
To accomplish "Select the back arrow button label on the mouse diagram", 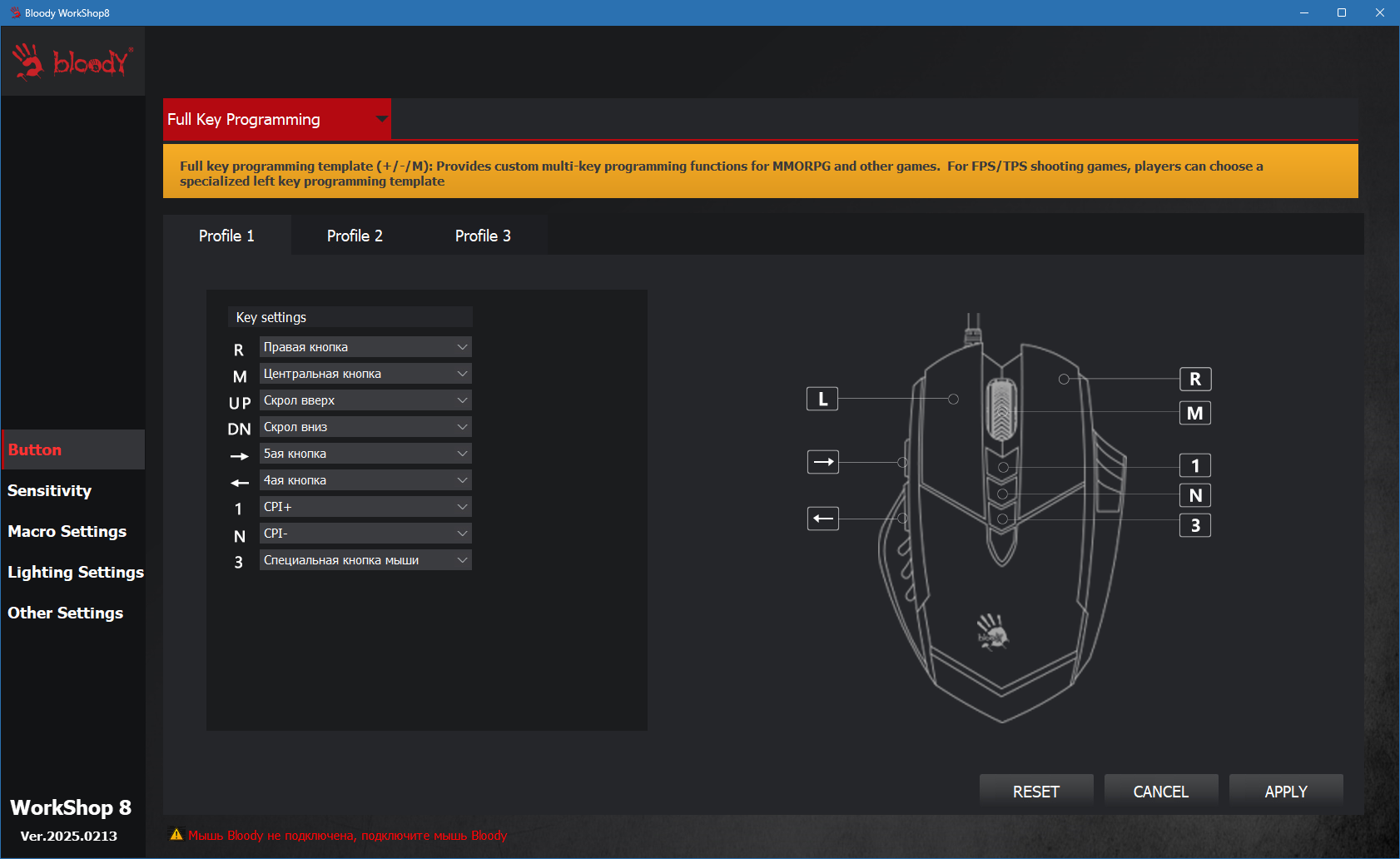I will click(823, 519).
